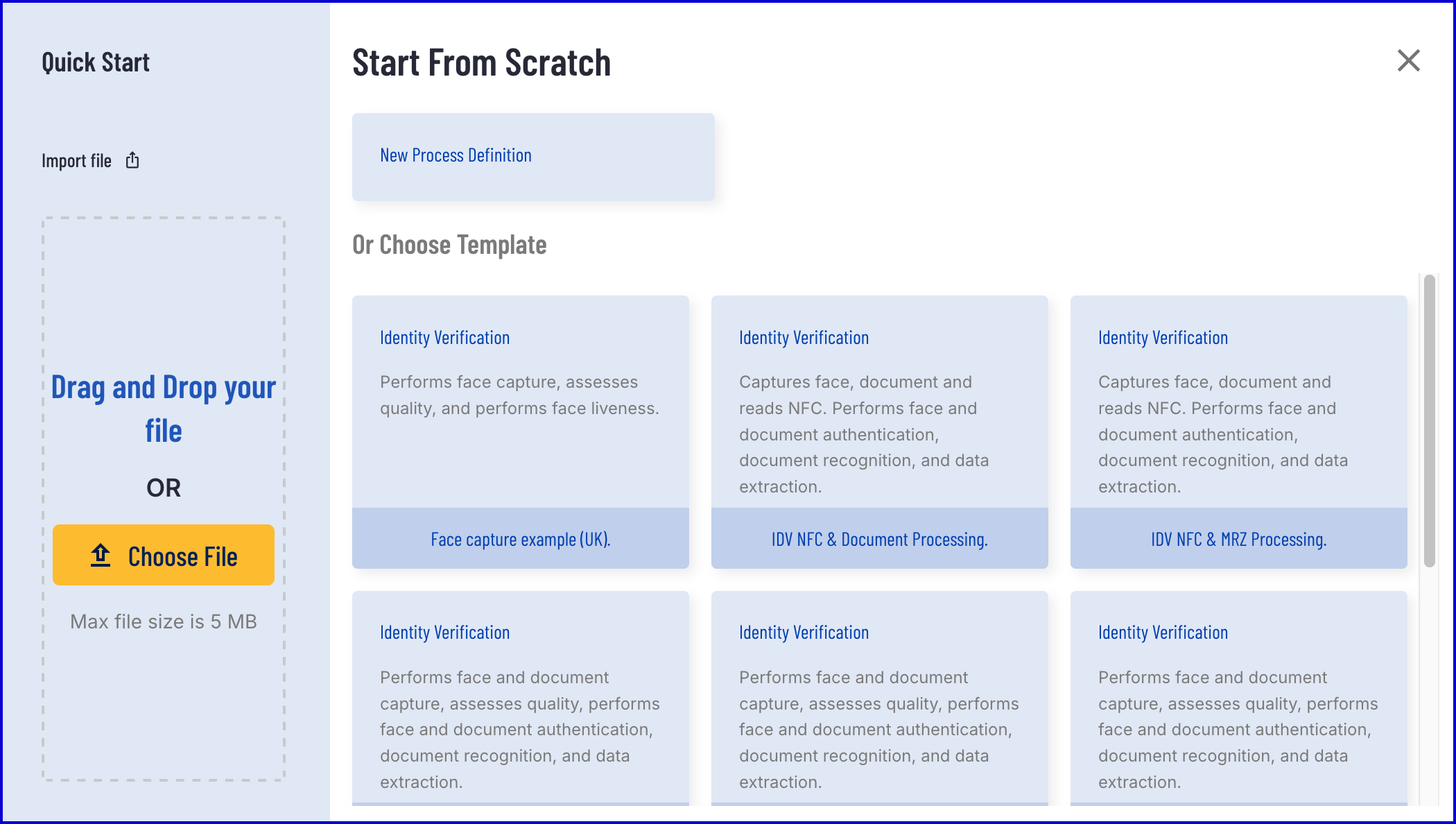Click the Import file label

(x=76, y=161)
